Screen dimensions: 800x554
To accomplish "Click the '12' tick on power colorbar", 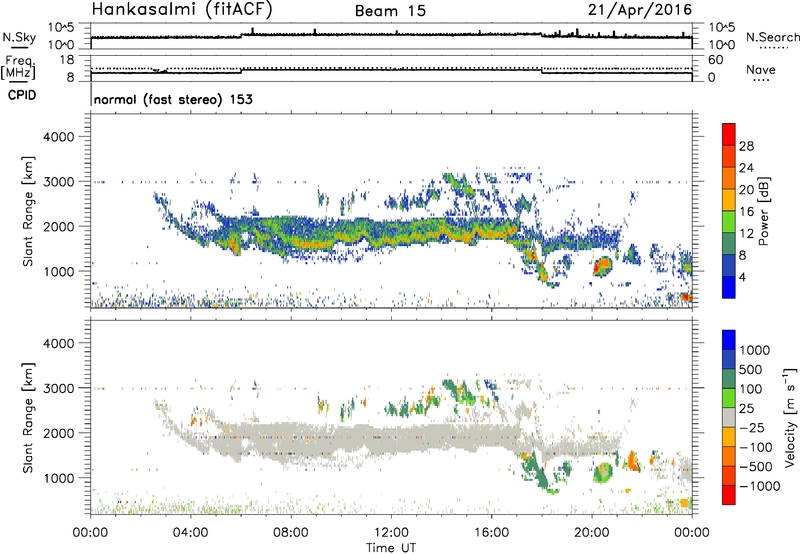I will point(746,234).
